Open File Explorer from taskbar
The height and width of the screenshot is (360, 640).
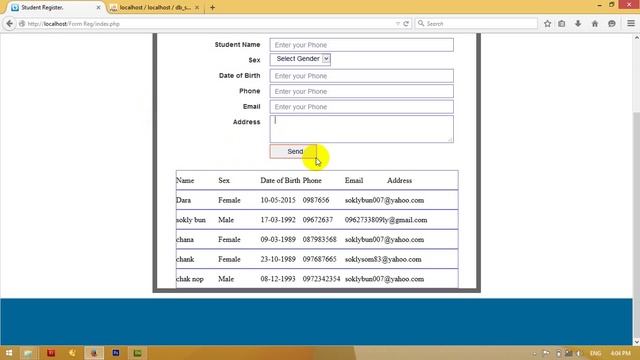tap(28, 353)
